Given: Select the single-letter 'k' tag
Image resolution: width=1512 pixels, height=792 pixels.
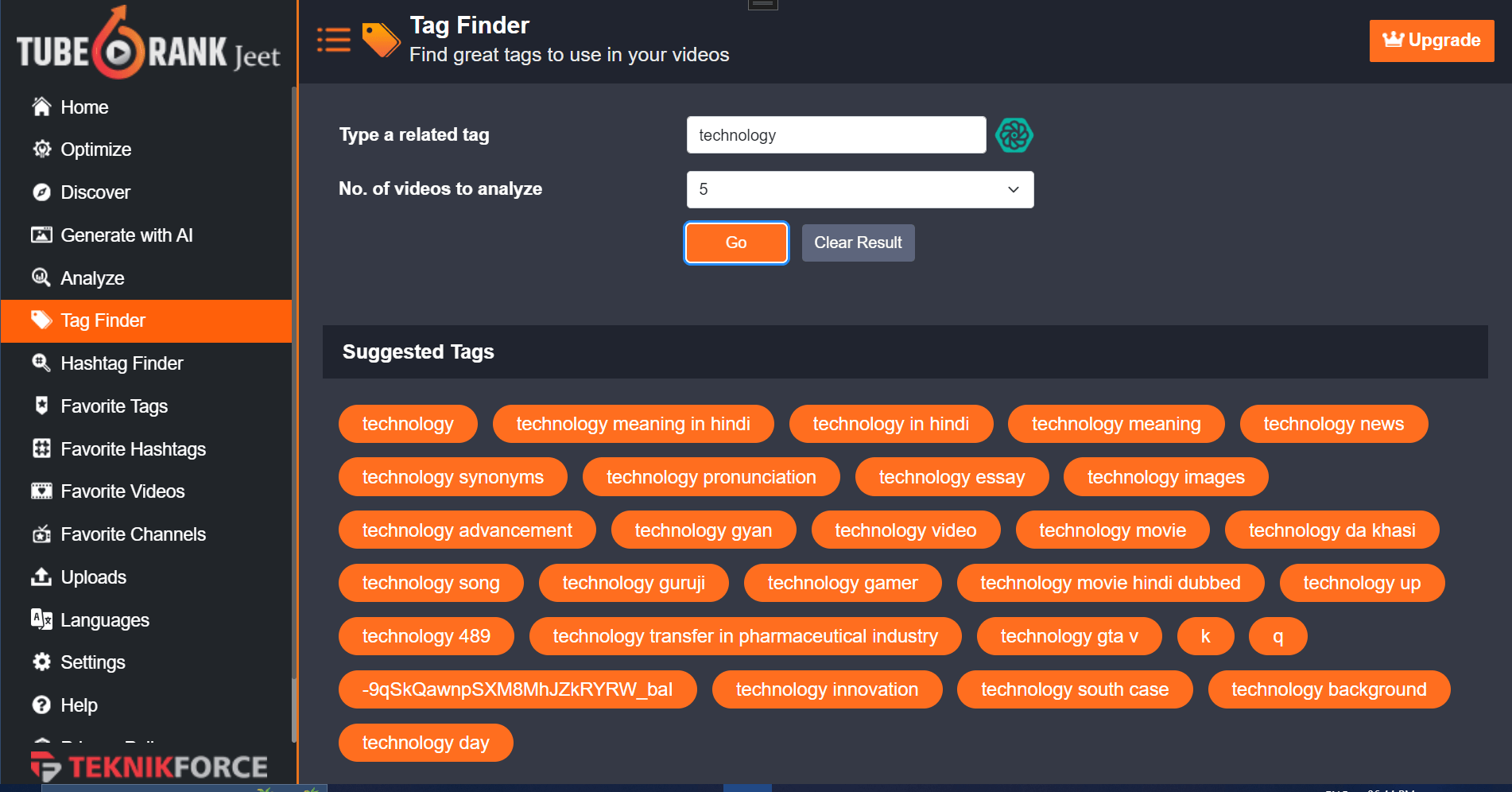Looking at the screenshot, I should tap(1205, 636).
